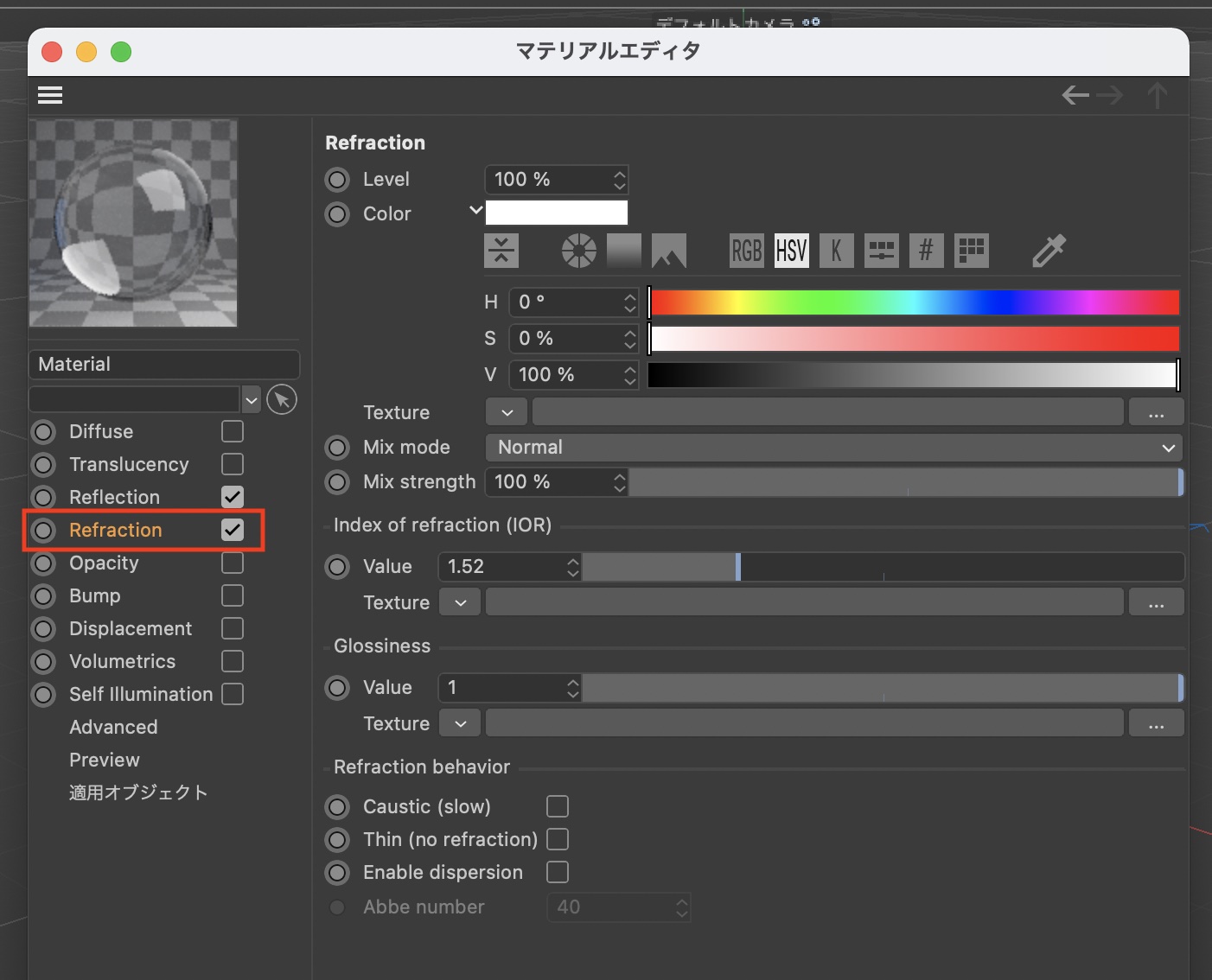Turn on Caustic (slow) checkbox
This screenshot has width=1212, height=980.
pos(558,806)
